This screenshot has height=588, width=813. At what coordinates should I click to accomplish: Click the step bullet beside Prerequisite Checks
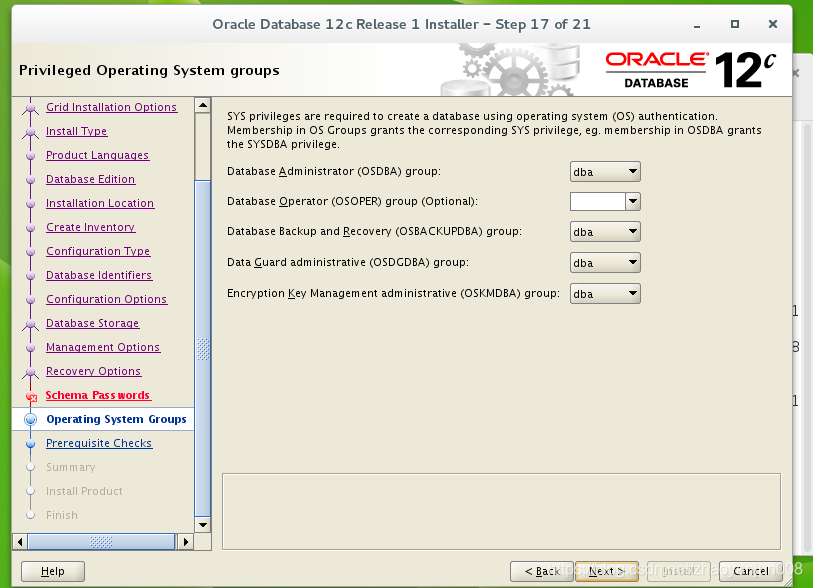pyautogui.click(x=31, y=443)
